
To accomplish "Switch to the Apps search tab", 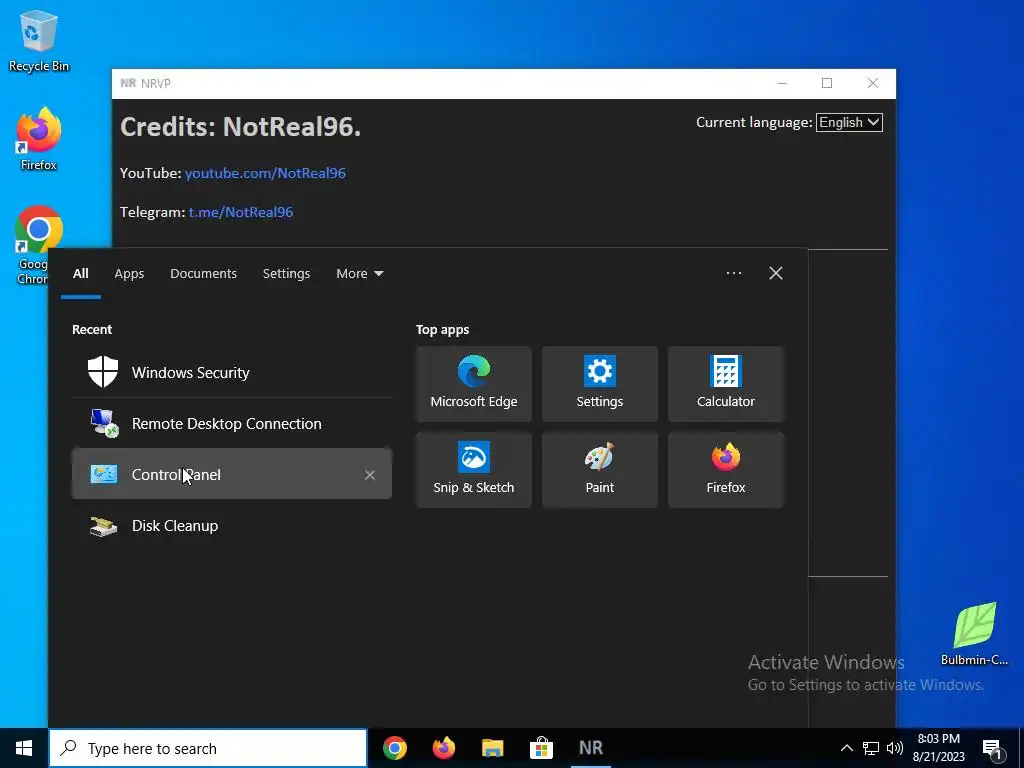I will (129, 274).
